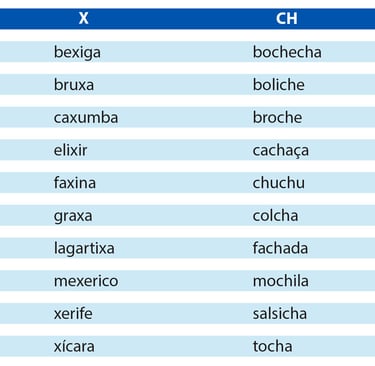Click the word mochila
375x366 pixels.
pyautogui.click(x=281, y=281)
